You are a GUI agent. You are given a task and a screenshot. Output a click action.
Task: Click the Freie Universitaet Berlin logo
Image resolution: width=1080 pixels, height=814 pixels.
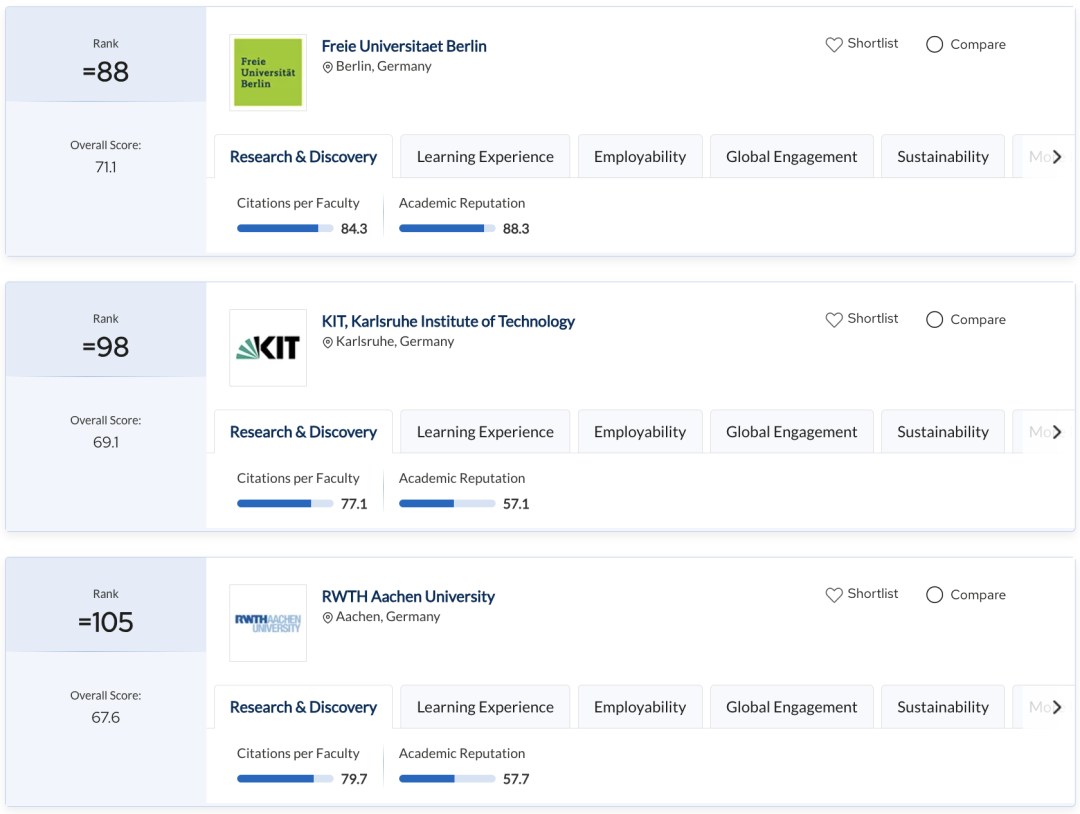click(x=267, y=72)
